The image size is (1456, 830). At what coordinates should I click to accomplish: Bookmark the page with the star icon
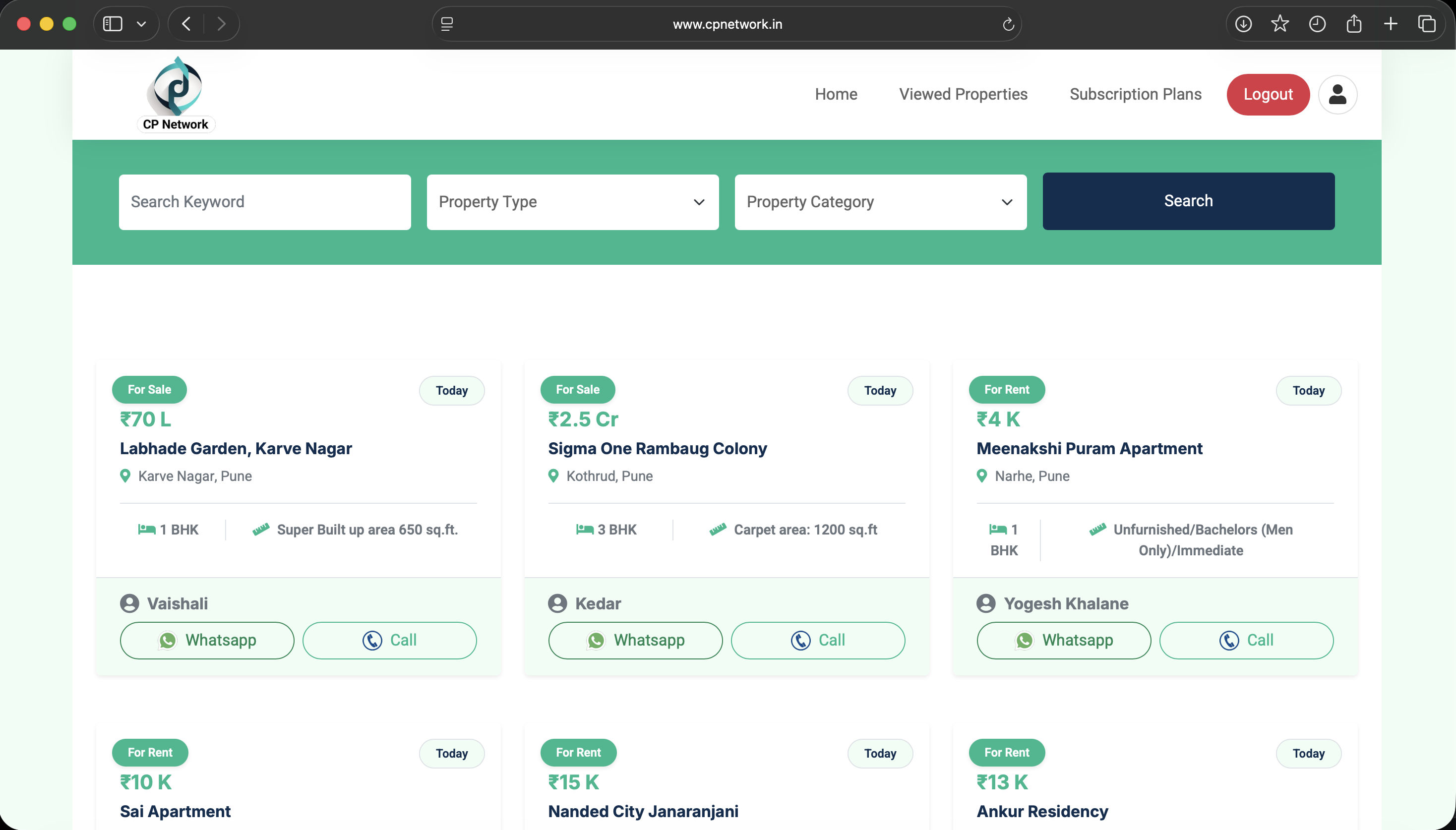click(1280, 24)
